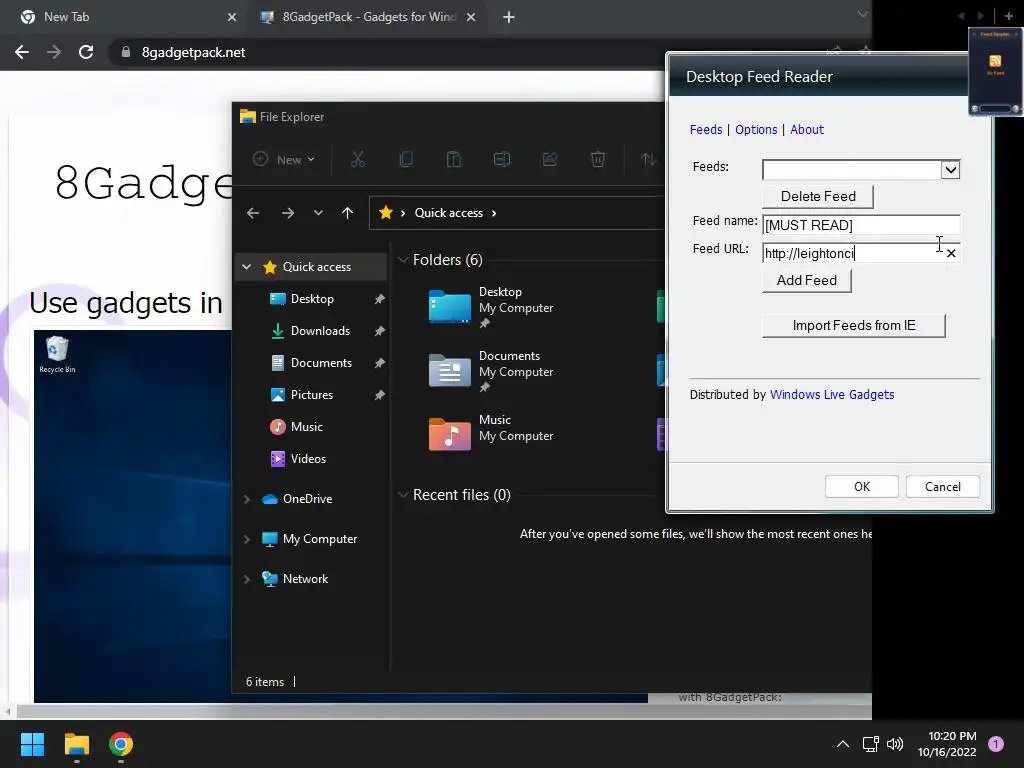Clear the Feed URL field with the X

click(951, 253)
